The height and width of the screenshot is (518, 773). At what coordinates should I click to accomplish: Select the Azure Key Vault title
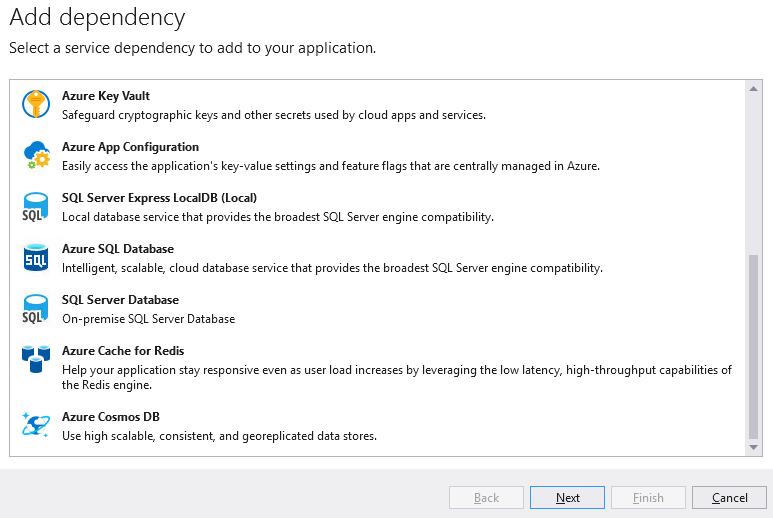[105, 96]
